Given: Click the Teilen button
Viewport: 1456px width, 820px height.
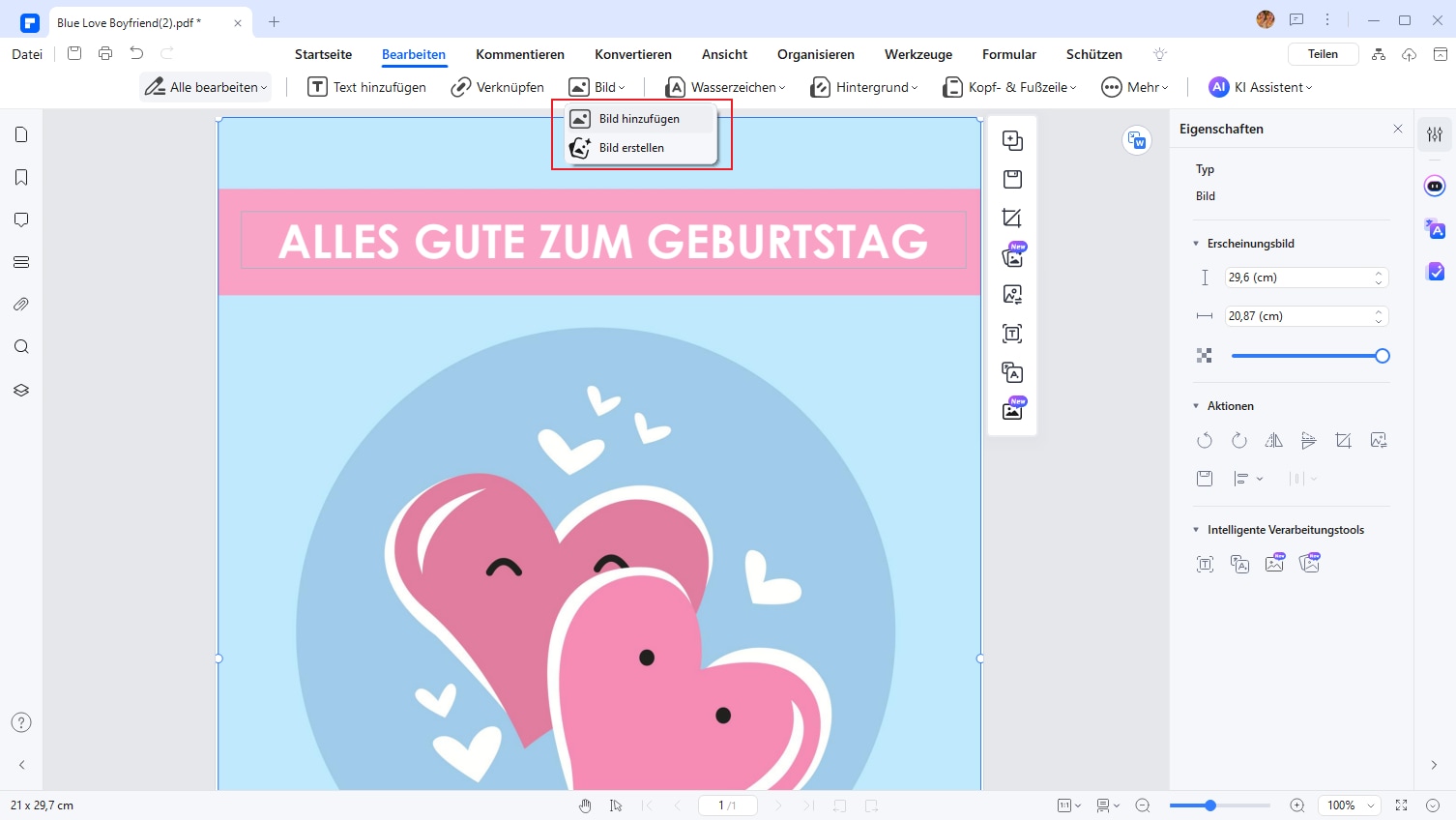Looking at the screenshot, I should click(1323, 54).
